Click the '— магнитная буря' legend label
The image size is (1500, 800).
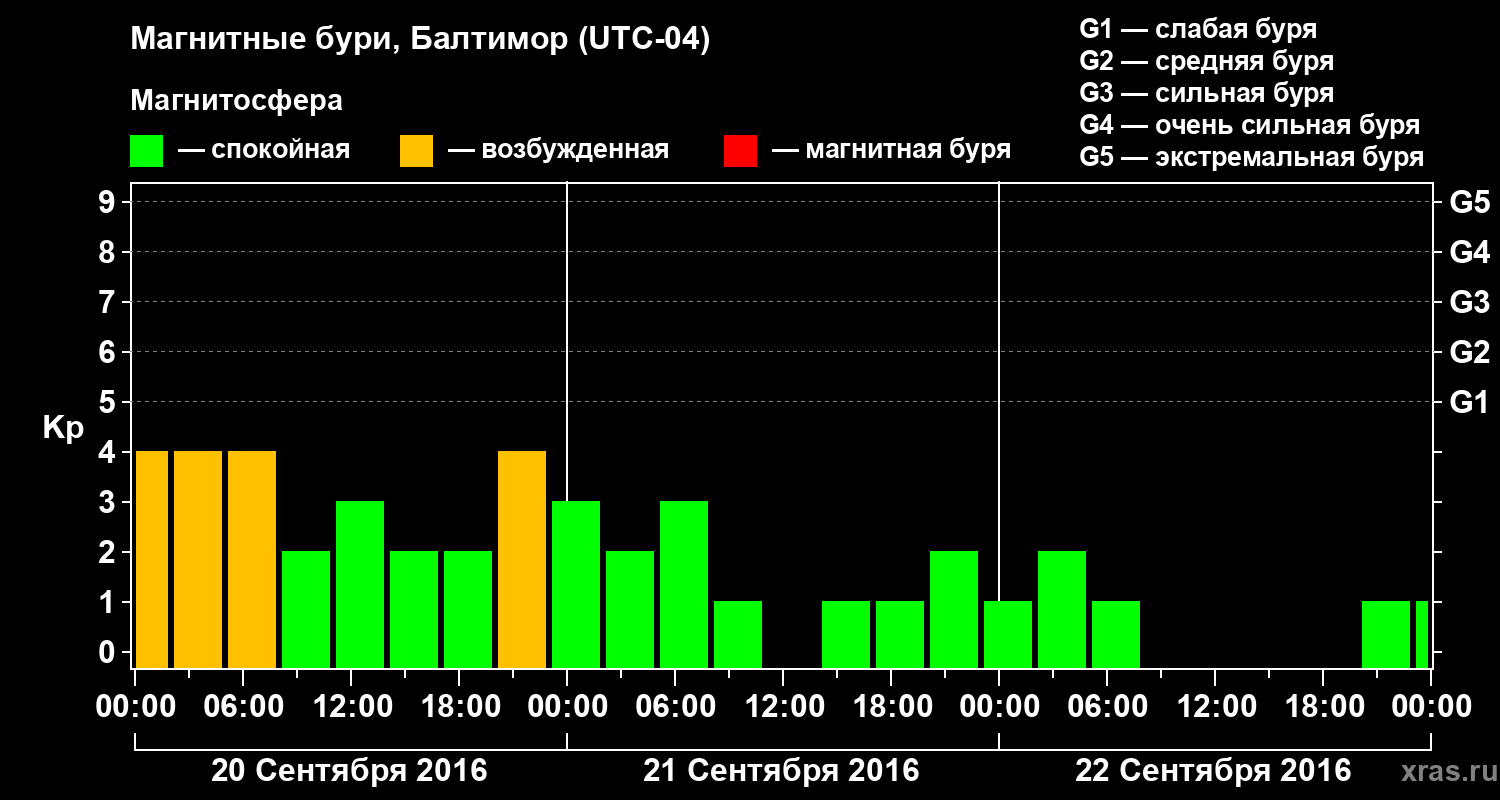coord(891,151)
